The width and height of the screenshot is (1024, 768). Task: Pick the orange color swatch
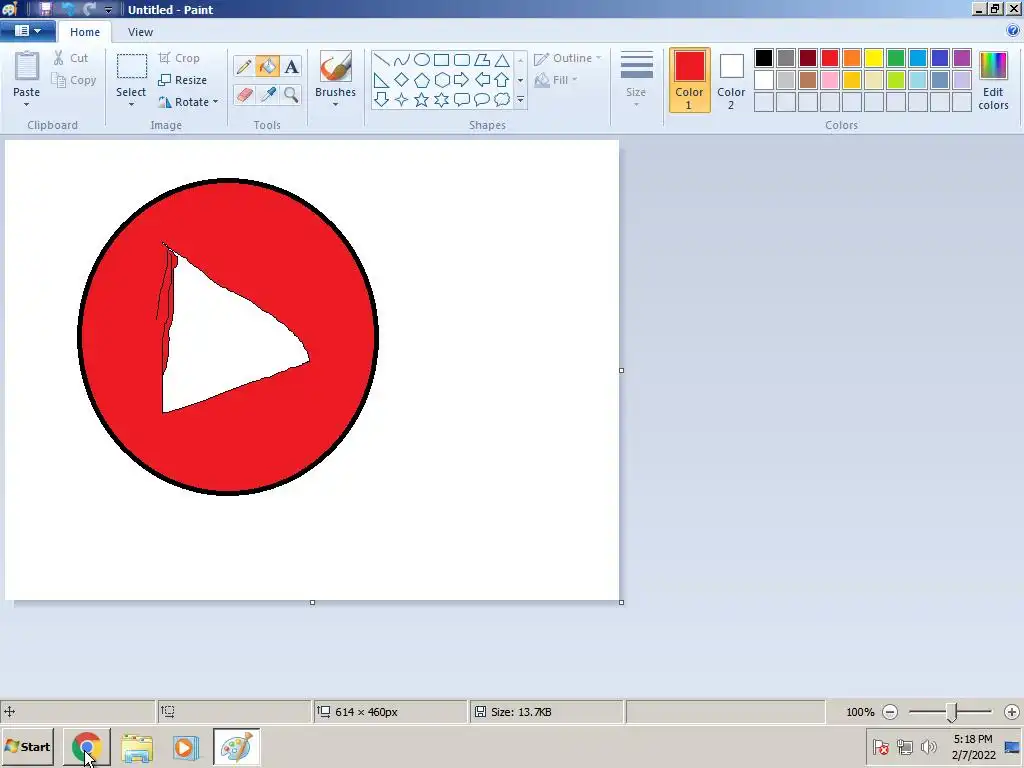pyautogui.click(x=852, y=58)
